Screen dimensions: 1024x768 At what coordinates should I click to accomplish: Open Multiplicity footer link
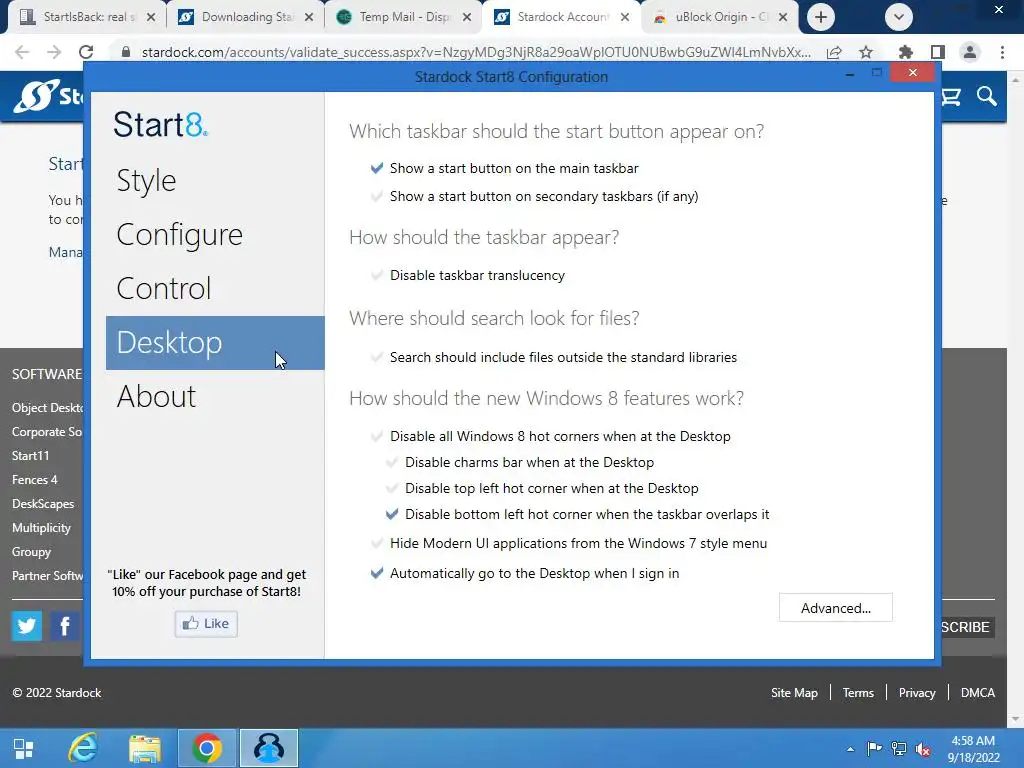point(41,528)
